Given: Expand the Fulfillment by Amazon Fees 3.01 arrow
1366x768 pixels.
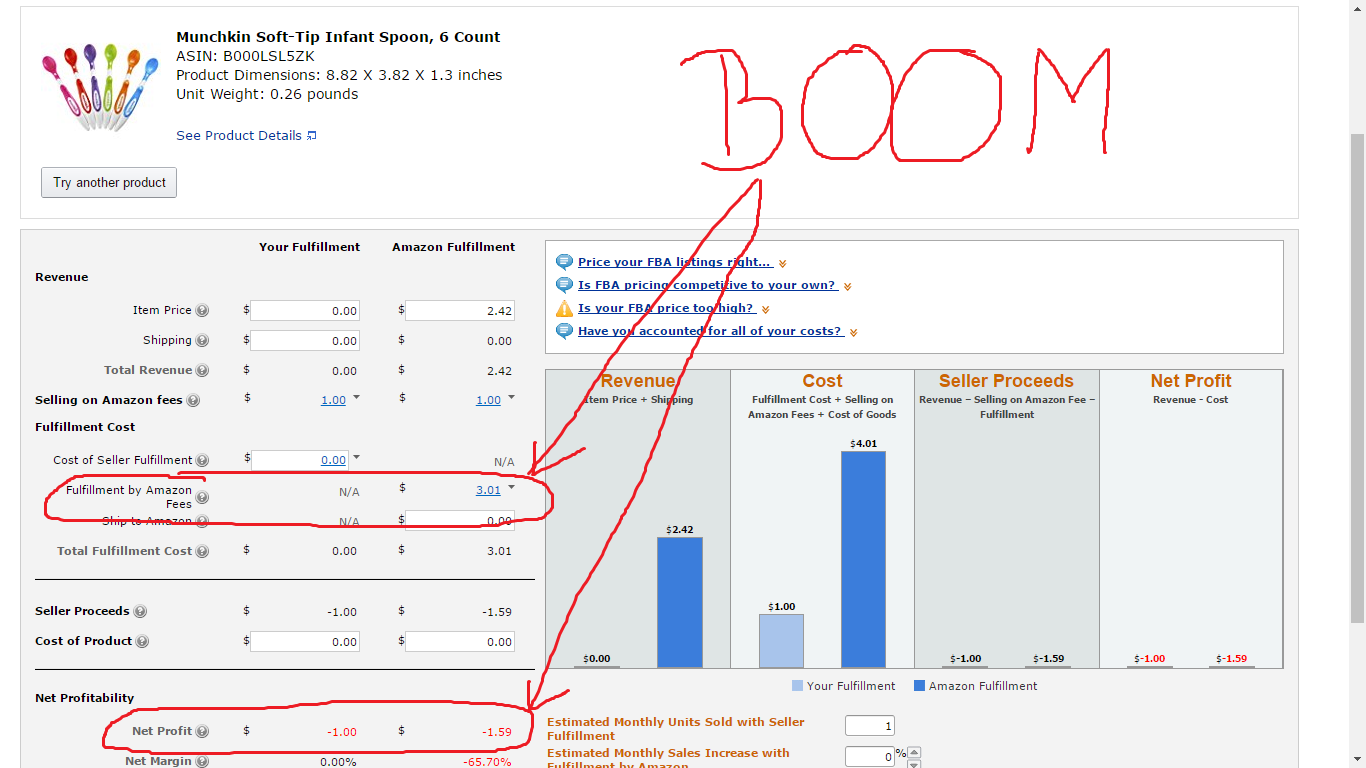Looking at the screenshot, I should pyautogui.click(x=511, y=488).
